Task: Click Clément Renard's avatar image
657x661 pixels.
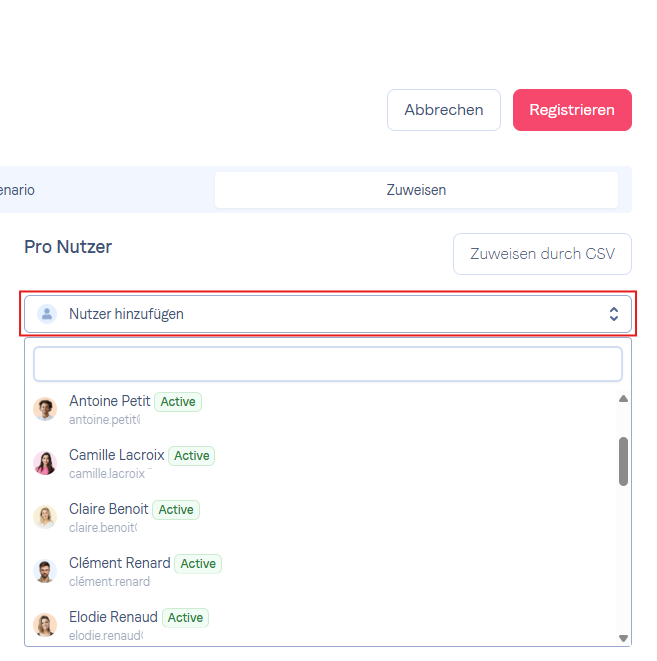Action: pos(45,571)
